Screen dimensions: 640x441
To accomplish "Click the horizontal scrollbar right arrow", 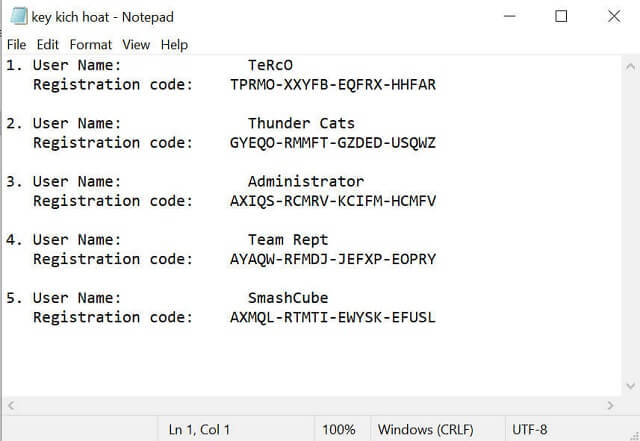I will coord(610,405).
